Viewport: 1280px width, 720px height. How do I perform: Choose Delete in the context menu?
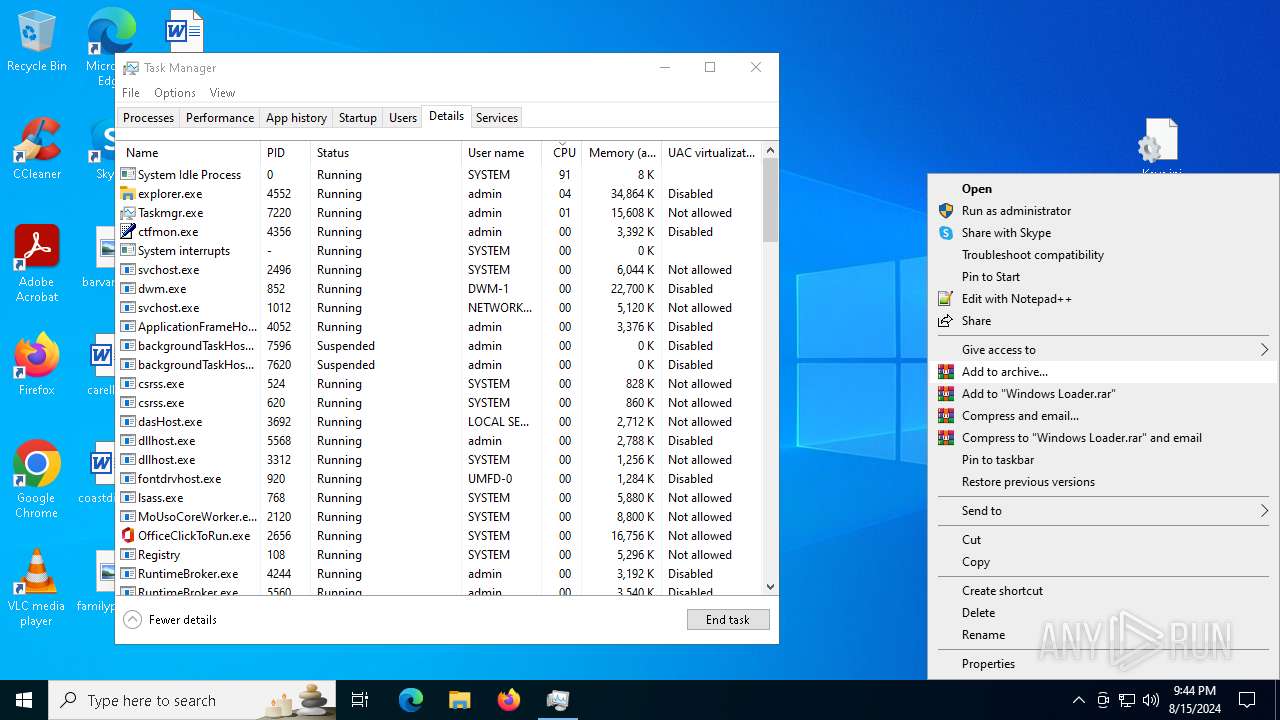1103,613
